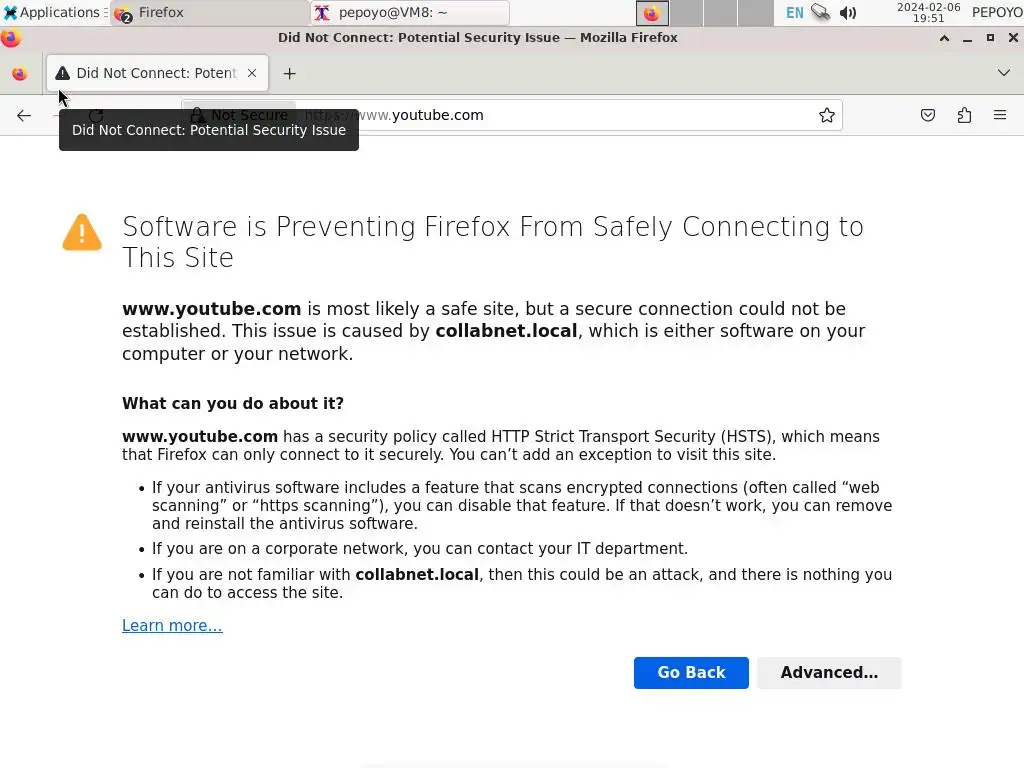Open the Firefox hamburger application menu
Viewport: 1024px width, 768px height.
1000,115
